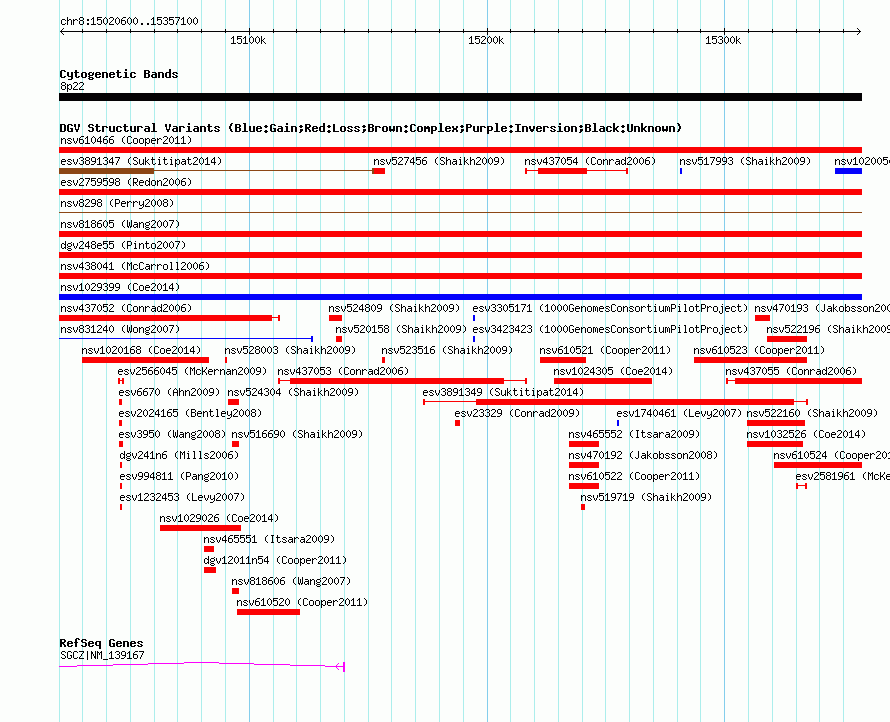Open dgv12011n54 (Cooper2011) label
890x722 pixels.
point(275,560)
